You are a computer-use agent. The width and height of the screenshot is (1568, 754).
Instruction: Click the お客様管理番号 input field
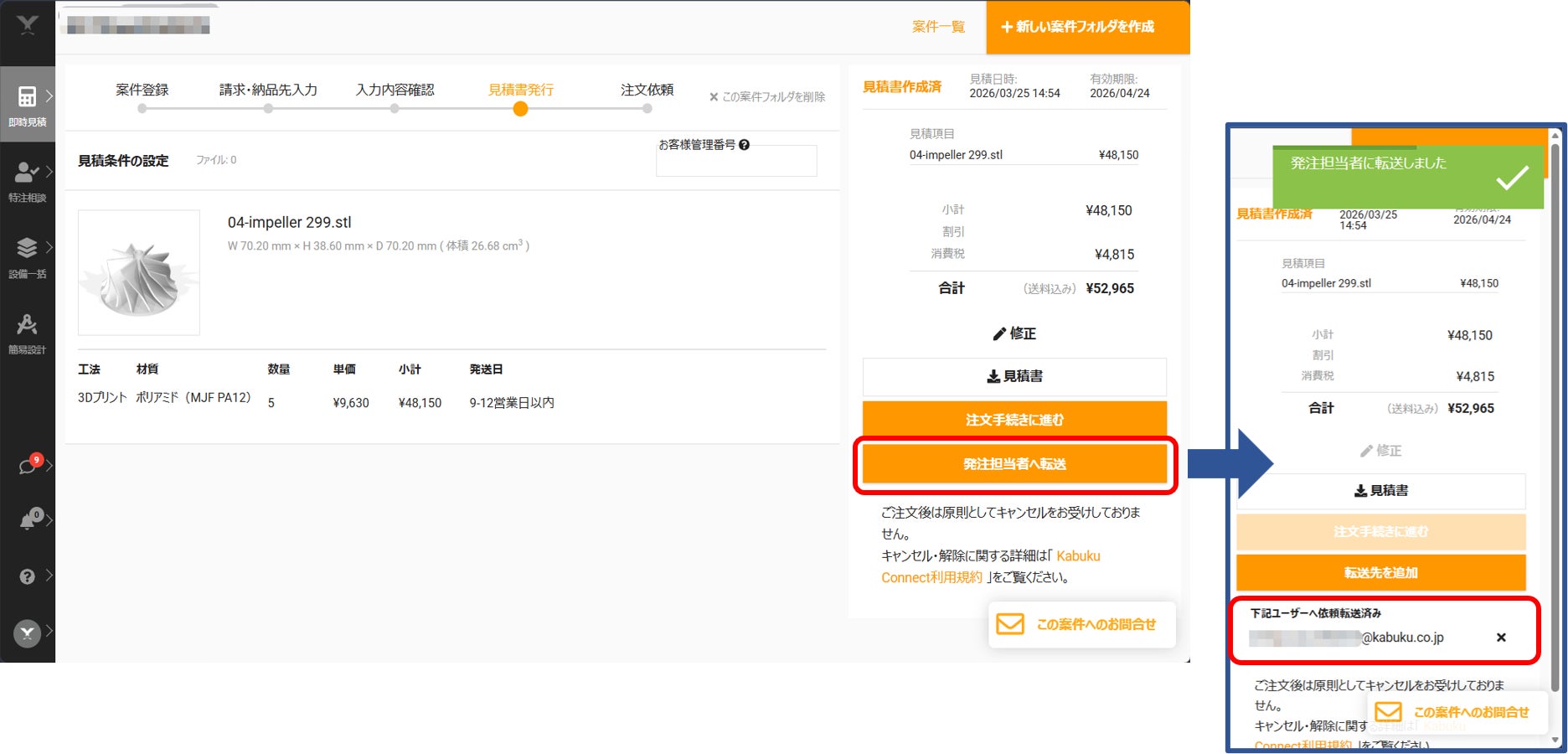(x=736, y=162)
